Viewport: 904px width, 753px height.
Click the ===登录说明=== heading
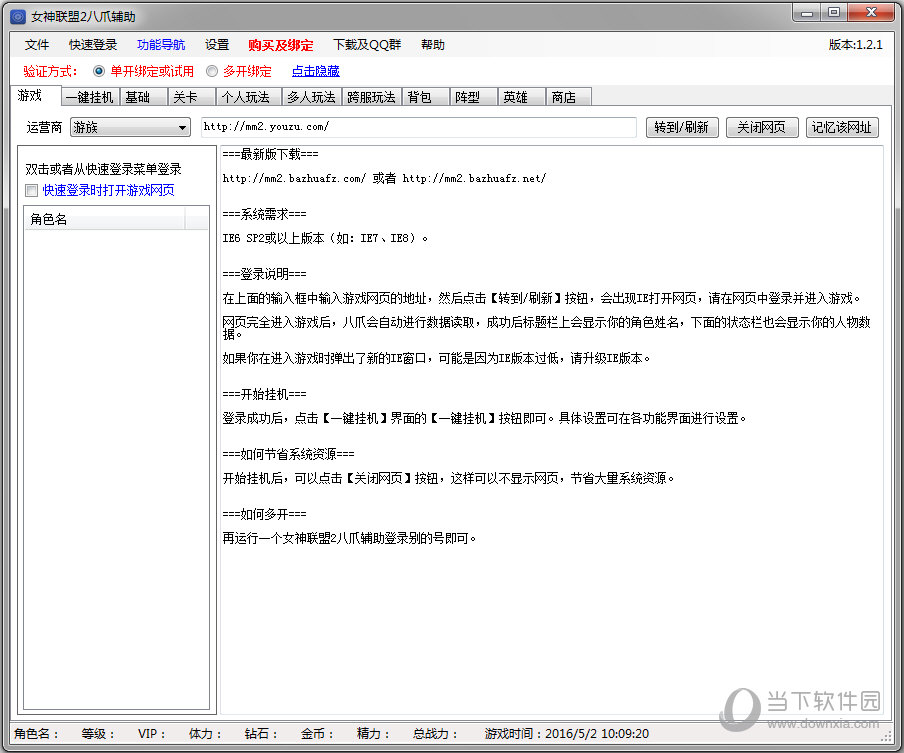(x=265, y=274)
